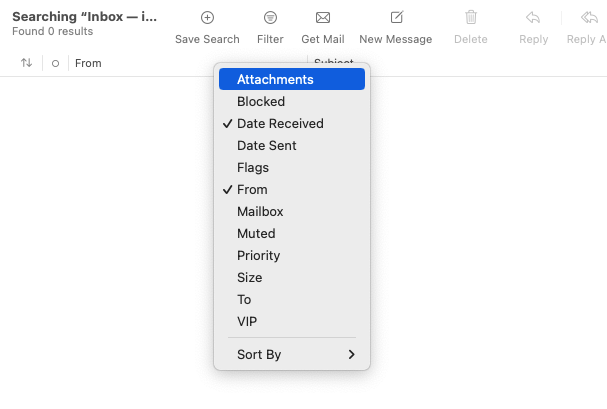Click the sort order arrows icon
Screen dimensions: 607x409
(x=26, y=63)
